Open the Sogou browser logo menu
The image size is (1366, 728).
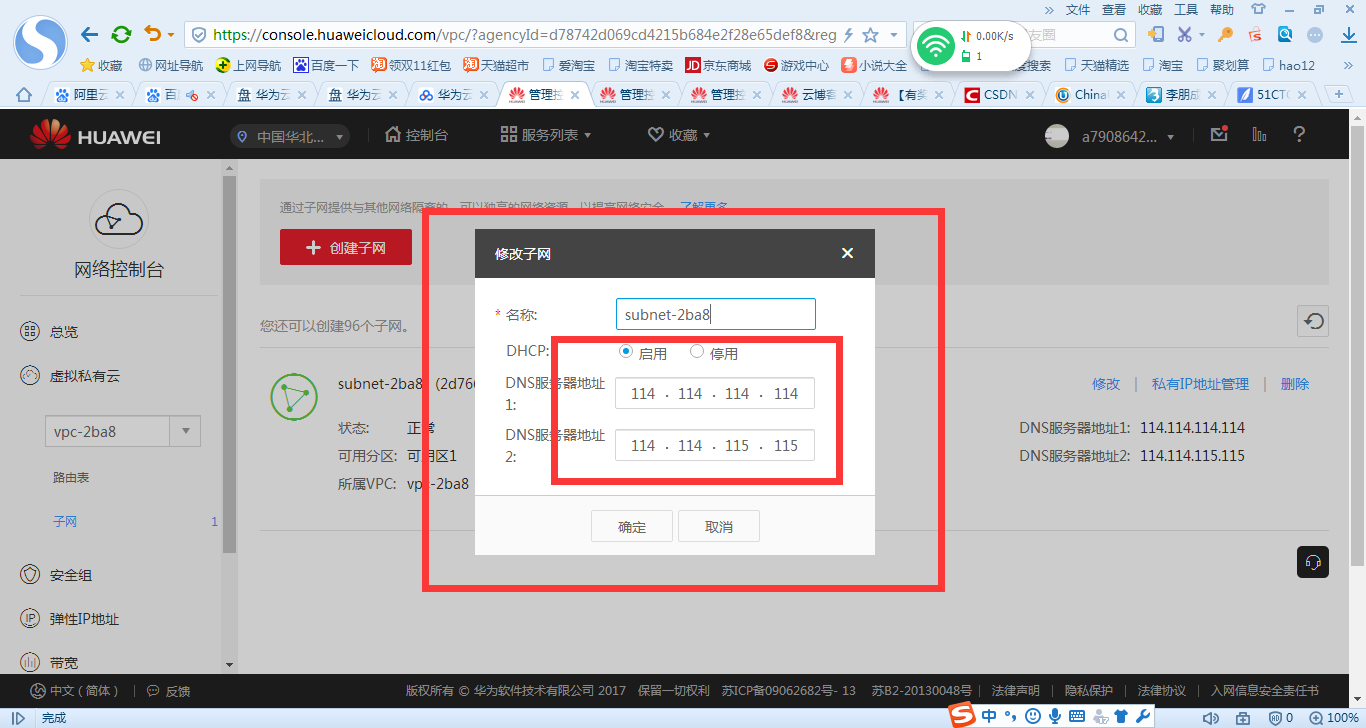pos(41,40)
